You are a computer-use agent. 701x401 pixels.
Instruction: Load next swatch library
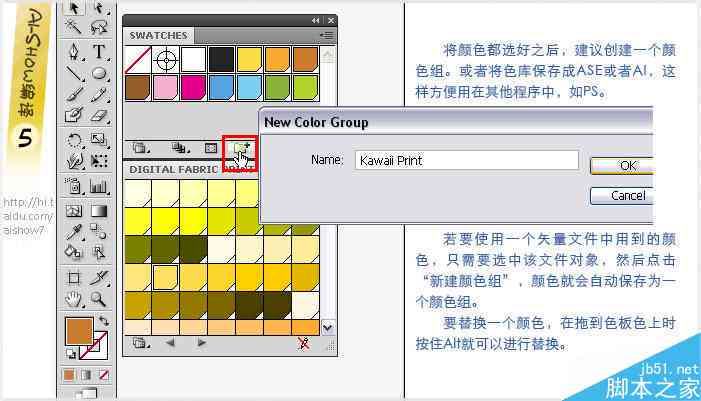tap(201, 343)
